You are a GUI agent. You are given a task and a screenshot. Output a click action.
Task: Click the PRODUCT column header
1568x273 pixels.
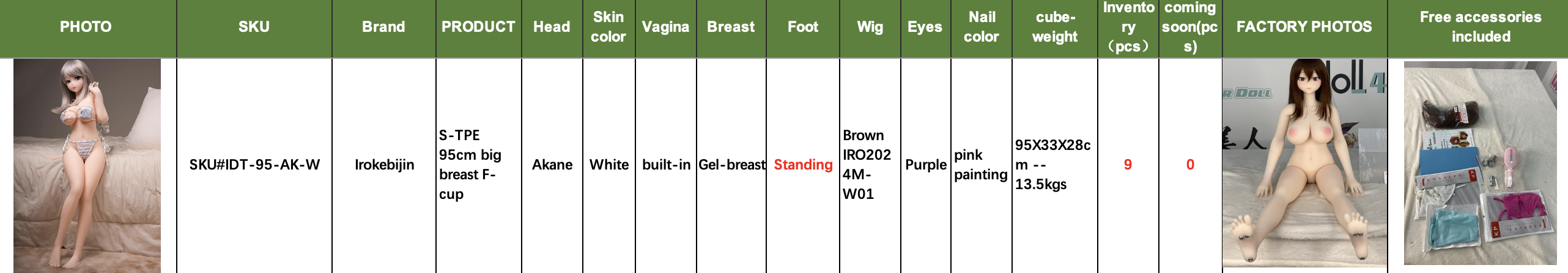point(478,27)
